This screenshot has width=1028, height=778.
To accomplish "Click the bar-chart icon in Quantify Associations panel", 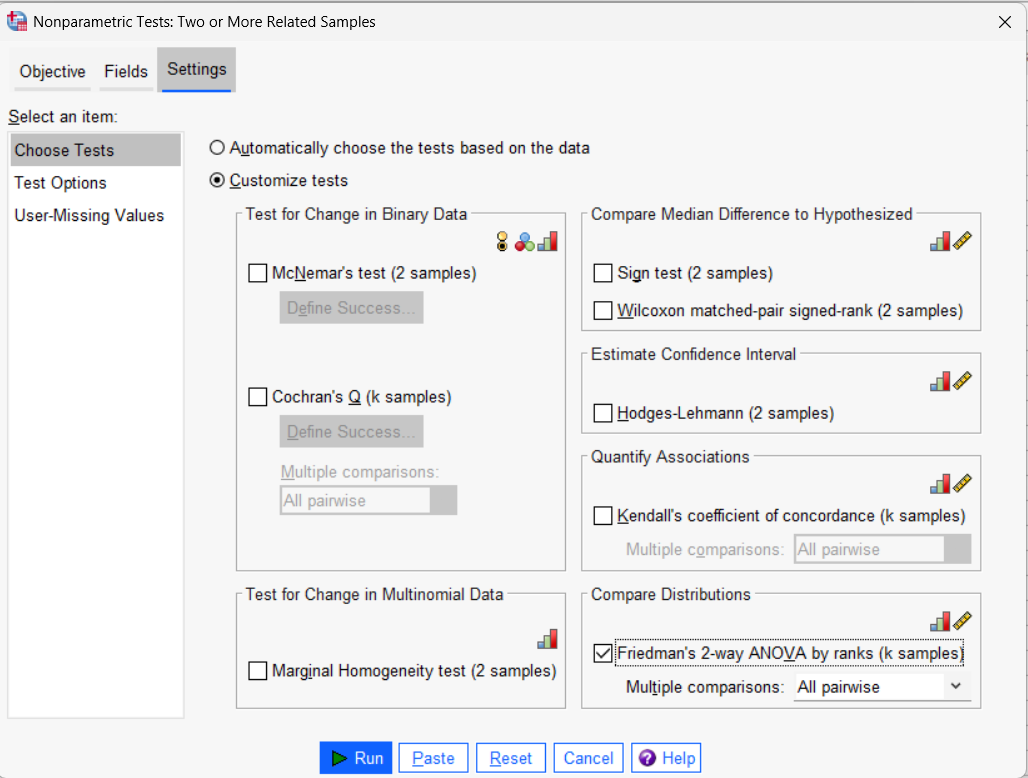I will (x=941, y=483).
